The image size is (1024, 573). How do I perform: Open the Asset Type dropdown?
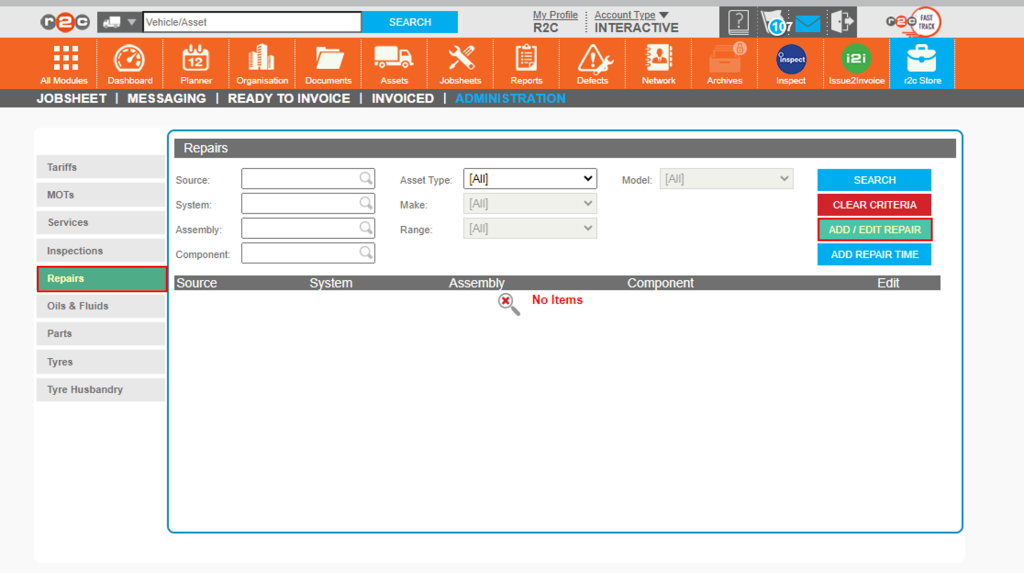[x=530, y=178]
